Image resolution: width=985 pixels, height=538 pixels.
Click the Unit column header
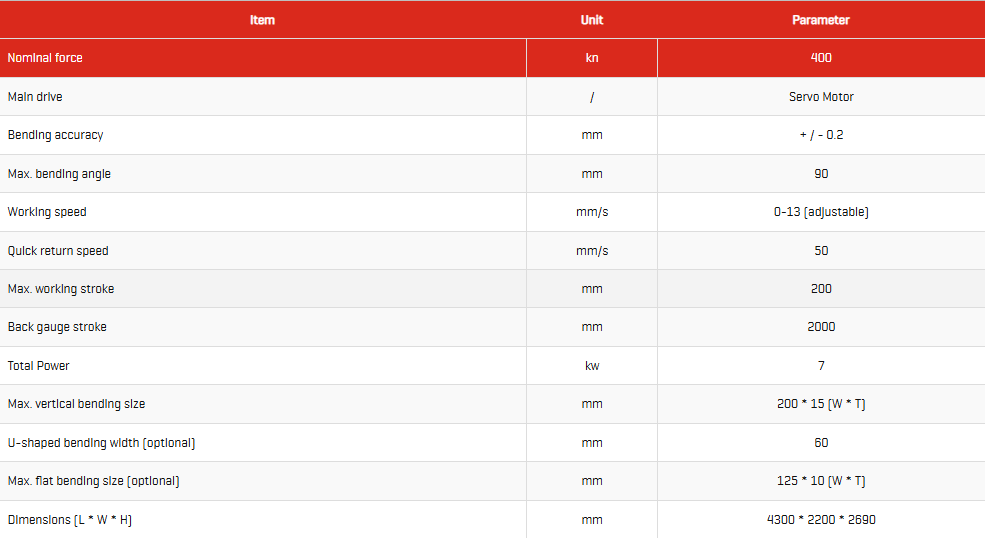592,20
